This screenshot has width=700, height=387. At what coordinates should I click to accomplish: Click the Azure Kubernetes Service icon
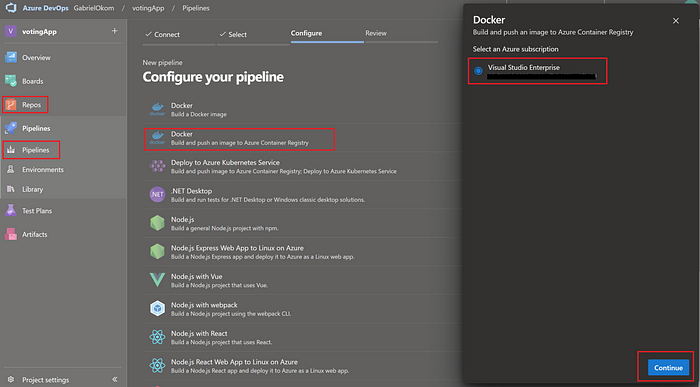[157, 166]
